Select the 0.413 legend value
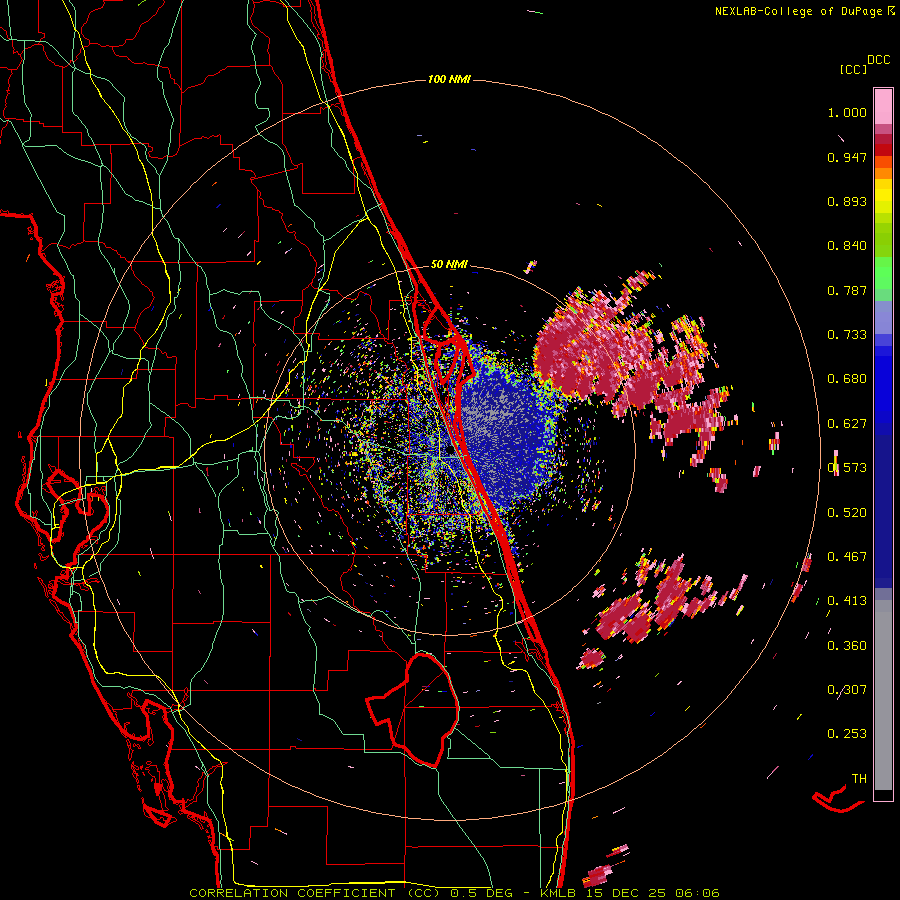Screen dimensions: 900x900 pyautogui.click(x=847, y=601)
